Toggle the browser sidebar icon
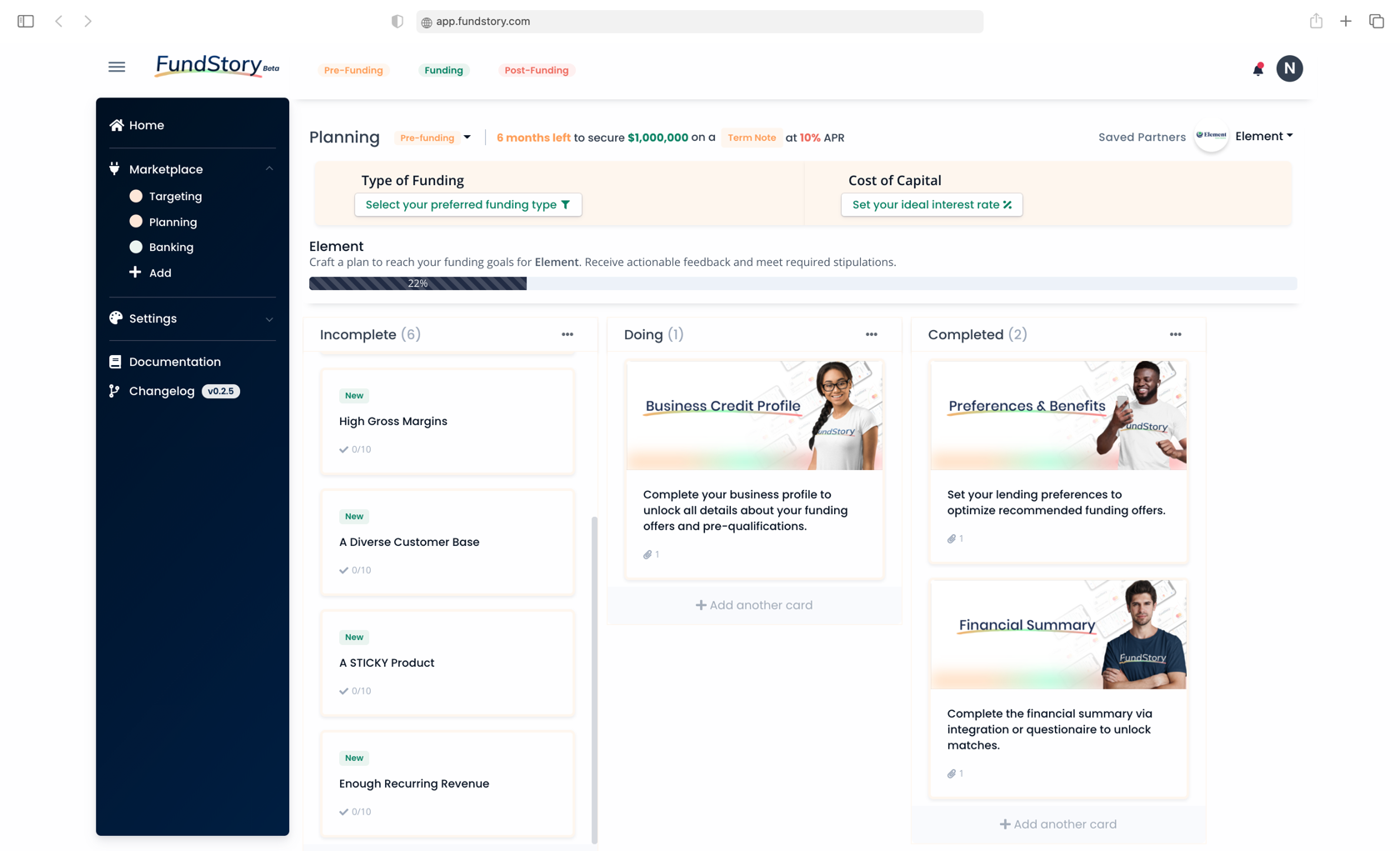Image resolution: width=1400 pixels, height=851 pixels. pos(26,21)
